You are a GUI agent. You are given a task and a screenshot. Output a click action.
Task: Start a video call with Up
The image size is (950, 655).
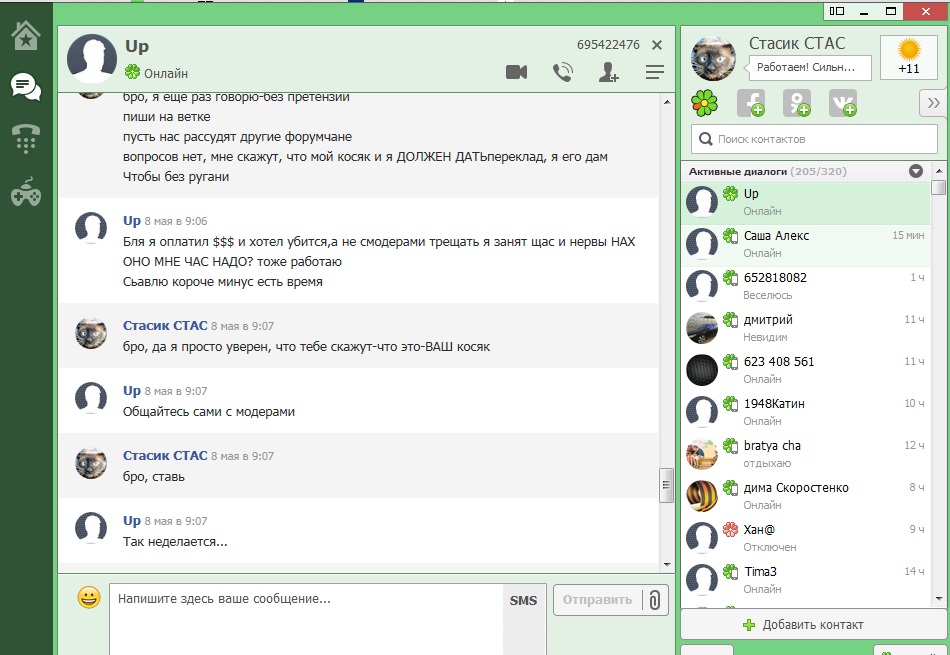pos(516,72)
